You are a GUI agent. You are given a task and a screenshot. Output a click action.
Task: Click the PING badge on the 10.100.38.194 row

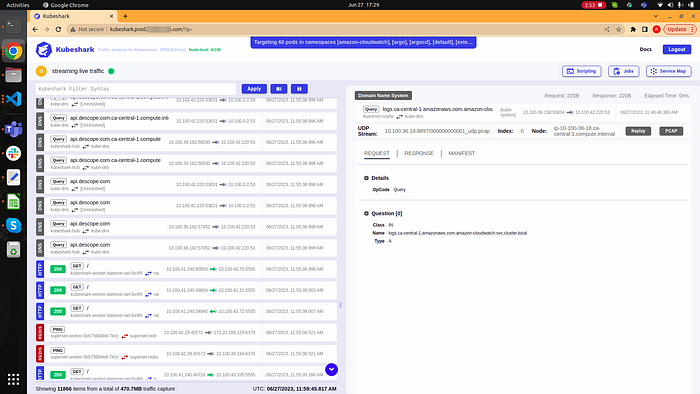pos(58,350)
